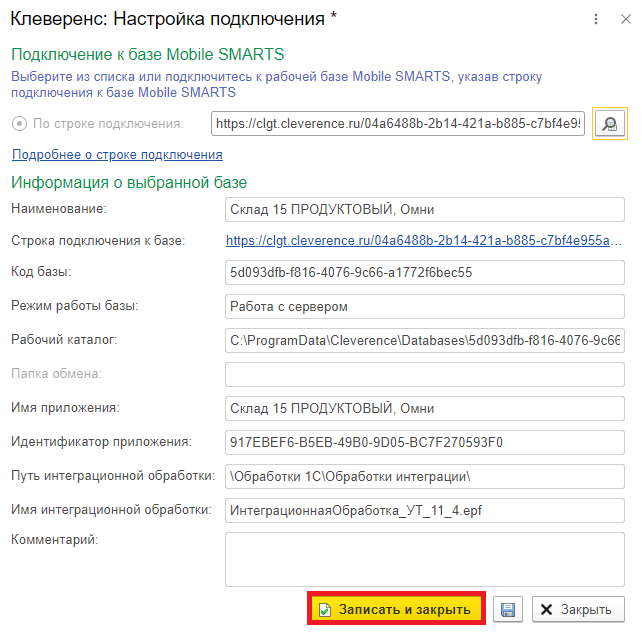The height and width of the screenshot is (632, 642).
Task: Click the 'Путь интеграционной обработки:' label
Action: coord(113,476)
